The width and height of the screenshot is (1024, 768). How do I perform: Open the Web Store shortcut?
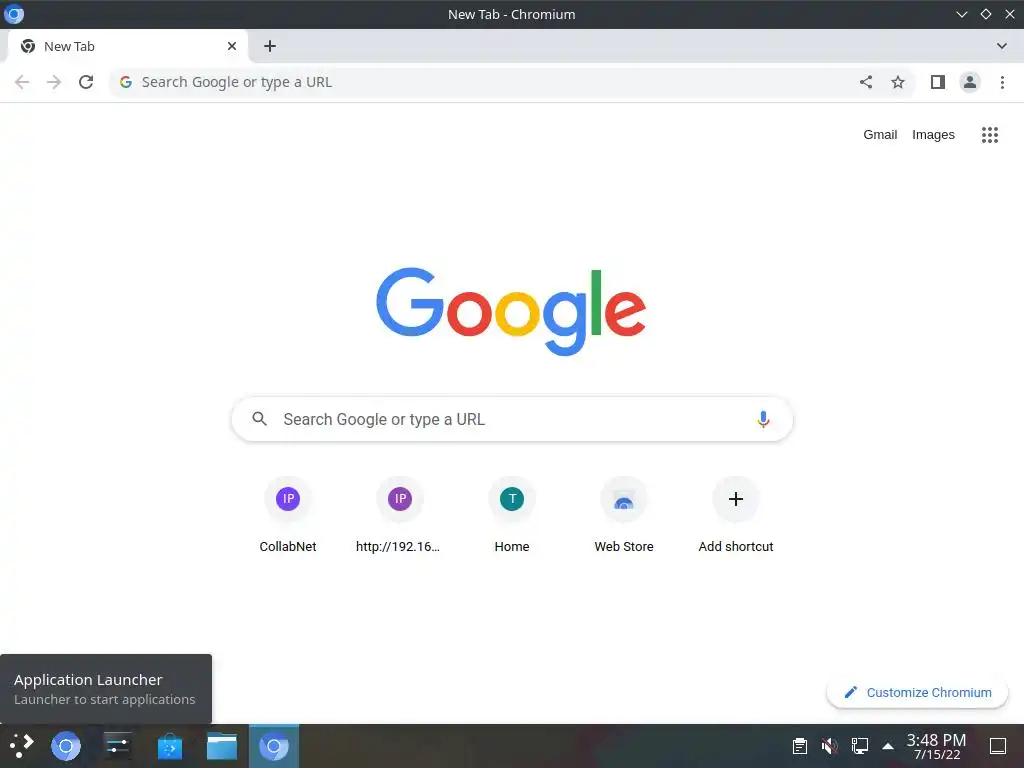click(x=624, y=515)
